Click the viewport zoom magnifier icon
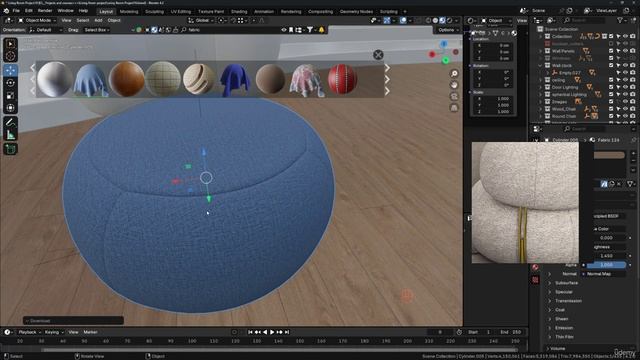Screen dimensions: 640x360 [454, 73]
